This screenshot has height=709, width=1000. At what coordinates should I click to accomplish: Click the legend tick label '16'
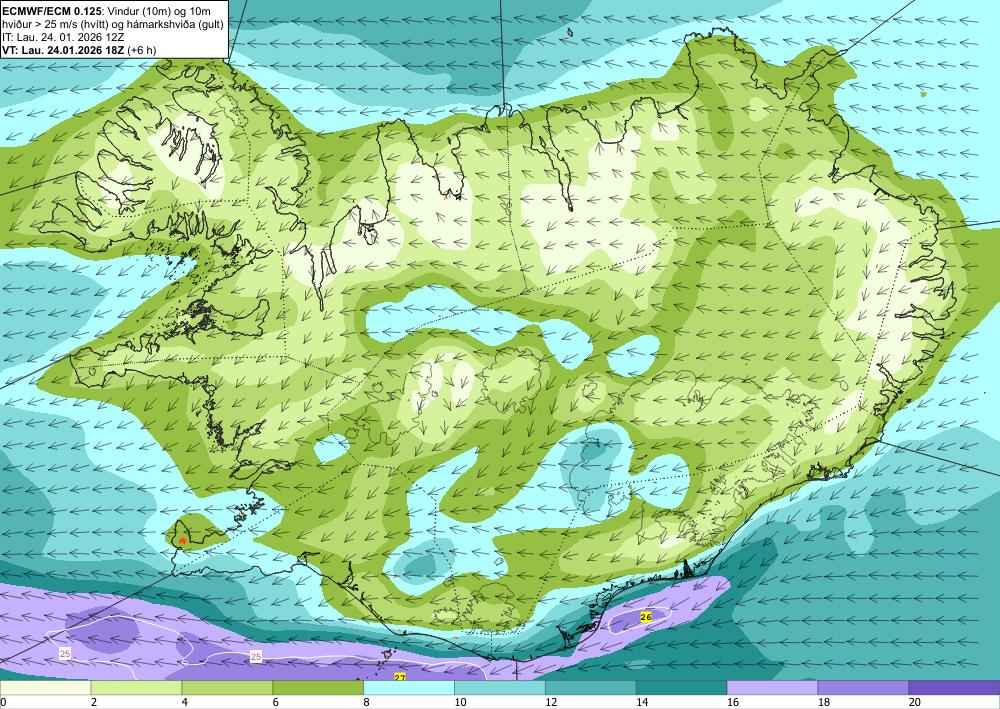coord(732,703)
